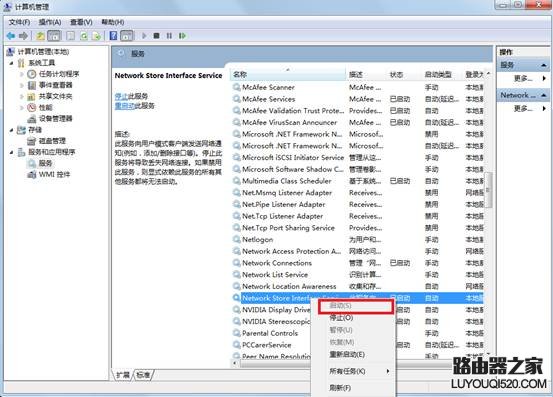Expand the 共享文件夹 node arrow
Image resolution: width=553 pixels, height=397 pixels.
[x=22, y=96]
